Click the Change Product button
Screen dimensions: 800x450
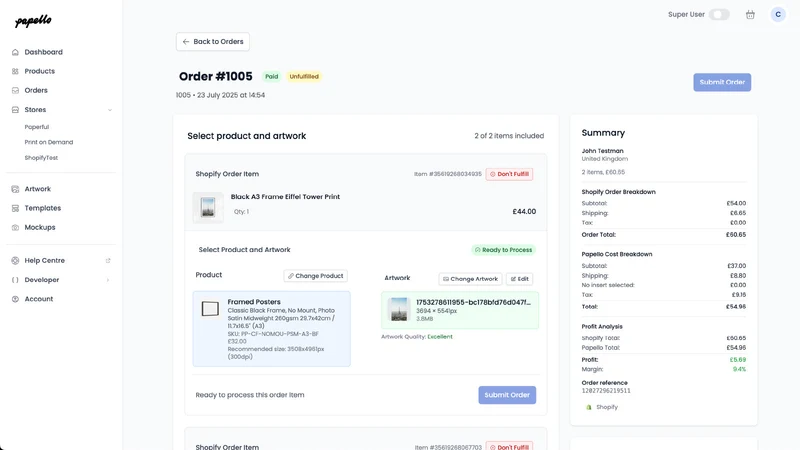(x=315, y=276)
